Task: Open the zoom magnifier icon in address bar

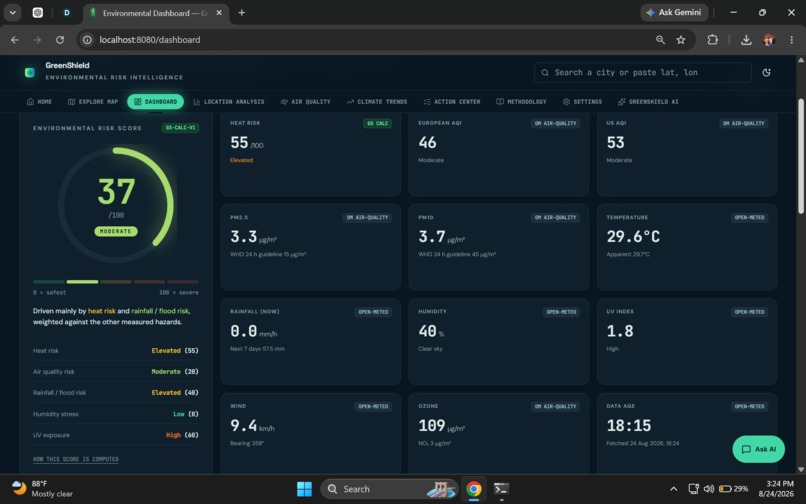Action: [x=660, y=40]
